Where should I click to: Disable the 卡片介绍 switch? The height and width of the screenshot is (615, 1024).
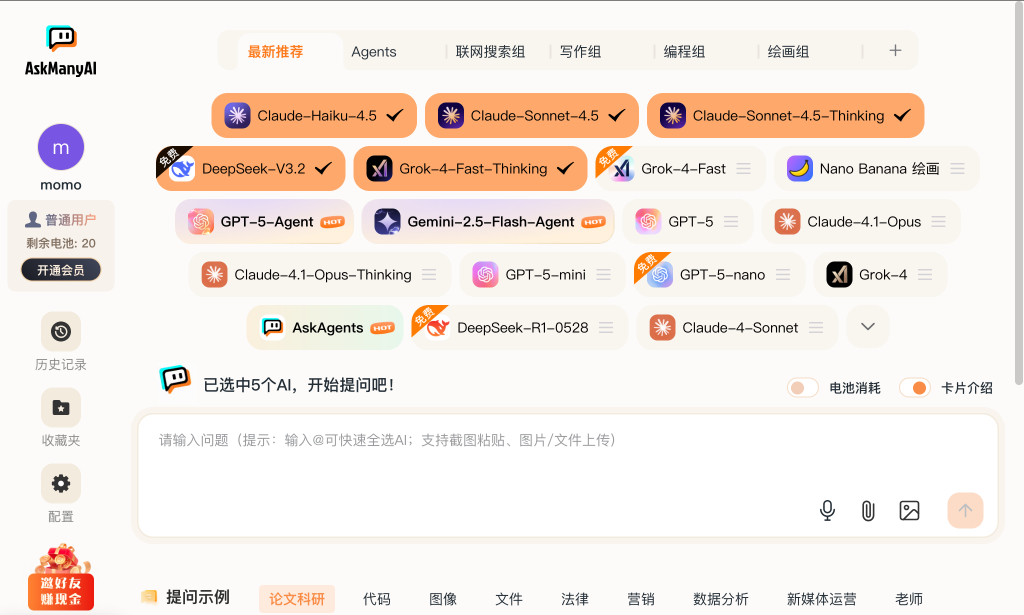coord(914,388)
